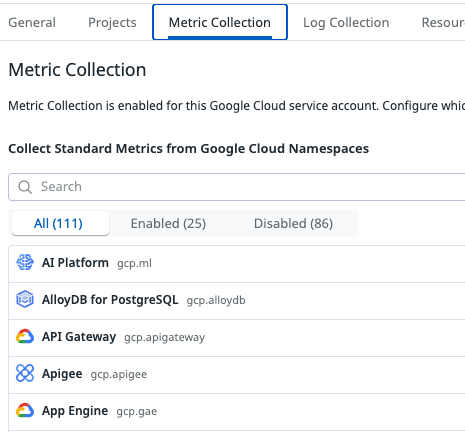Click the gcp.gae namespace text

[137, 411]
